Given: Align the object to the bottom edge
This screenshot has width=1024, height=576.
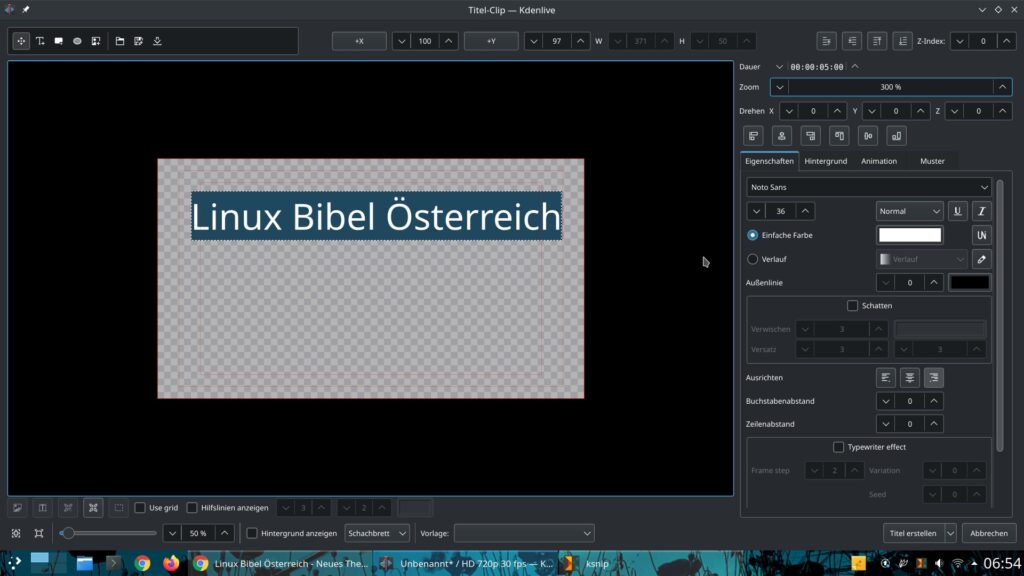Looking at the screenshot, I should pos(897,136).
